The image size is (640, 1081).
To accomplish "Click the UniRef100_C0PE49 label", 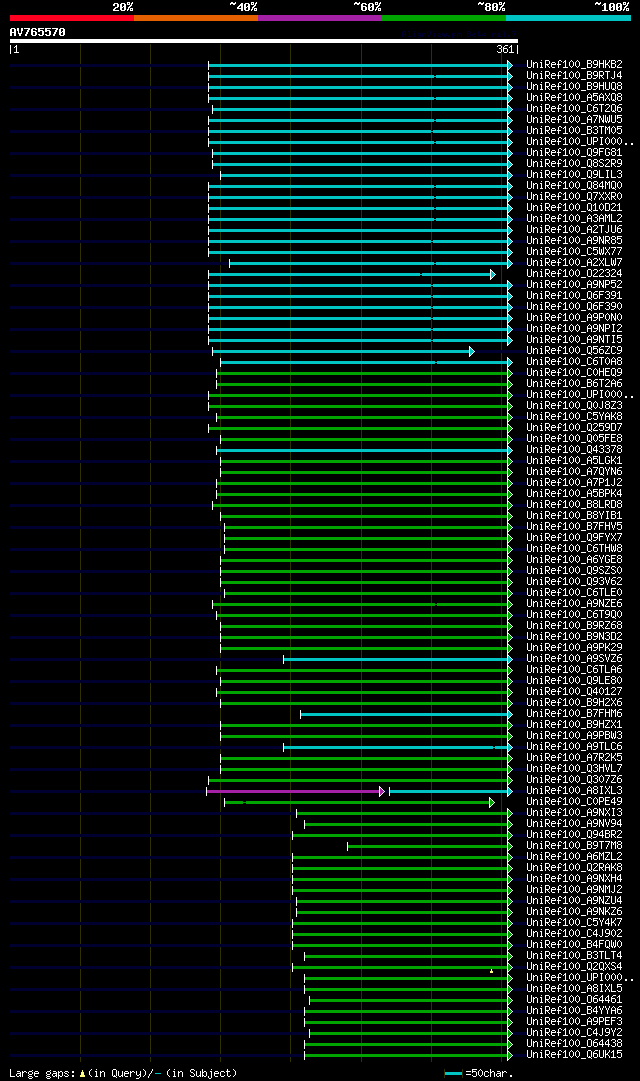I will [574, 802].
